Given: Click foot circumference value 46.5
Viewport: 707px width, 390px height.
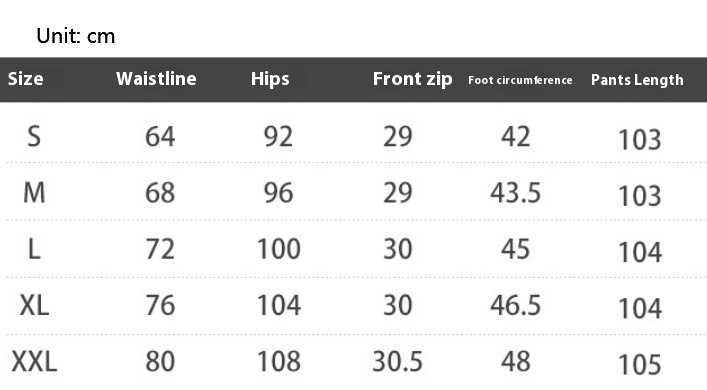Looking at the screenshot, I should point(515,305).
